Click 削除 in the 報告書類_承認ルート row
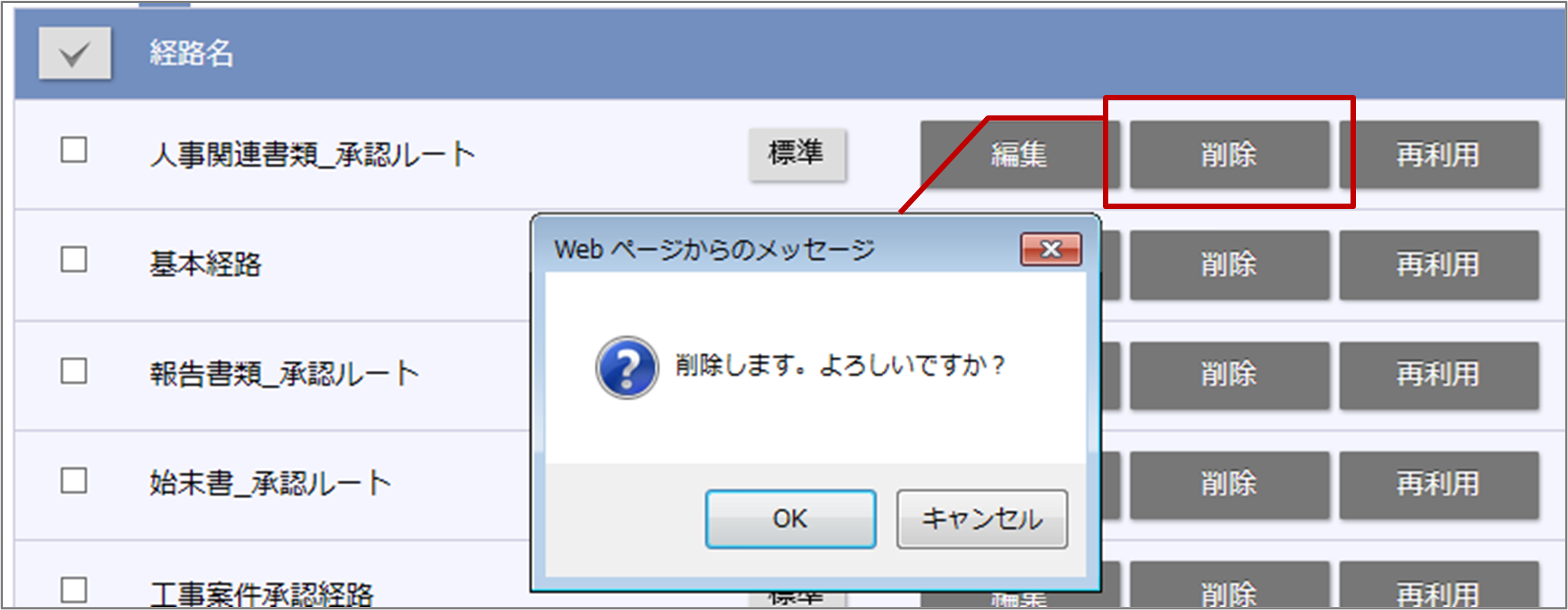Screen dimensions: 1568x610 pyautogui.click(x=1229, y=376)
